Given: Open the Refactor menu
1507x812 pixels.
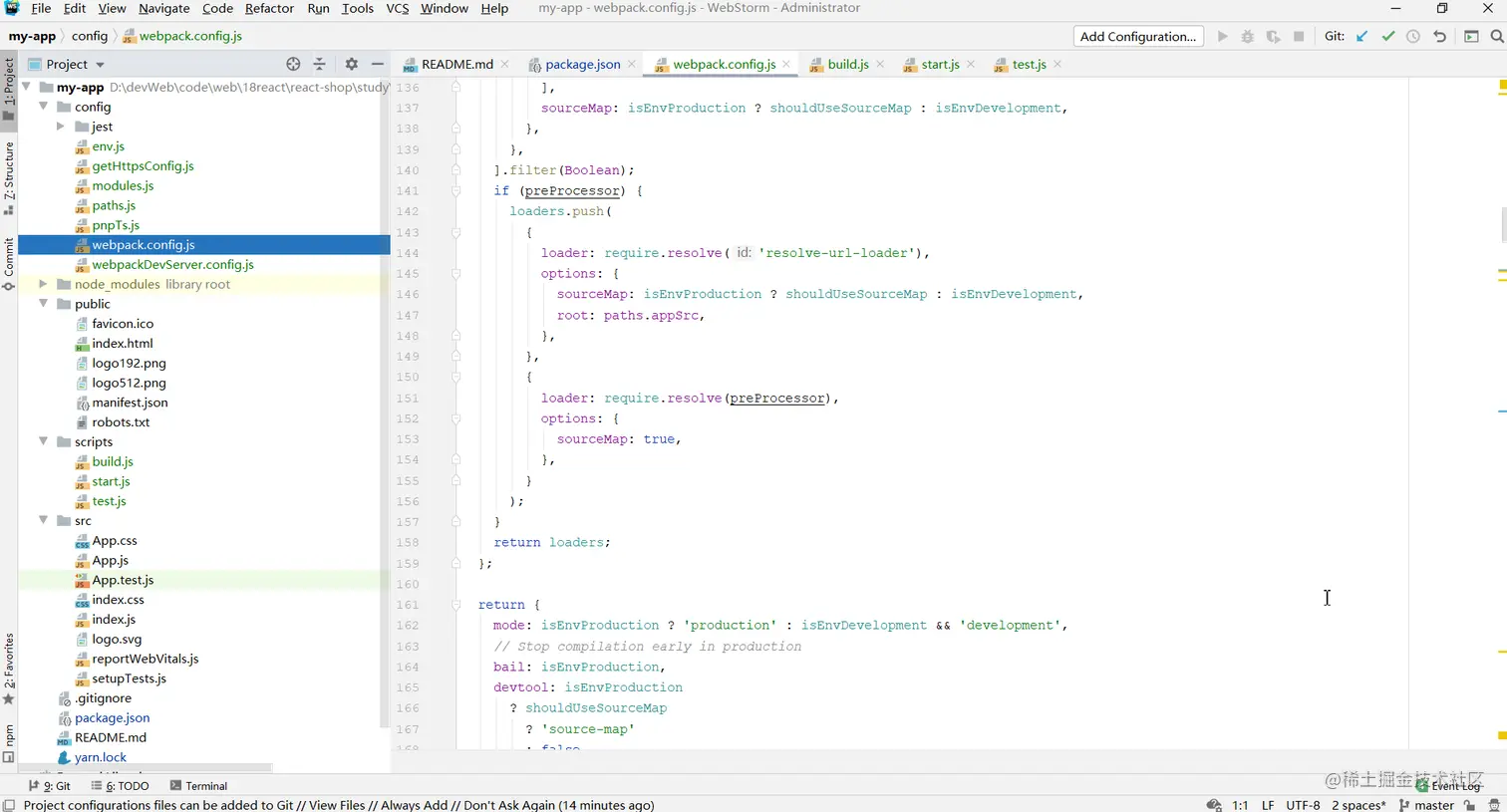Looking at the screenshot, I should coord(269,8).
